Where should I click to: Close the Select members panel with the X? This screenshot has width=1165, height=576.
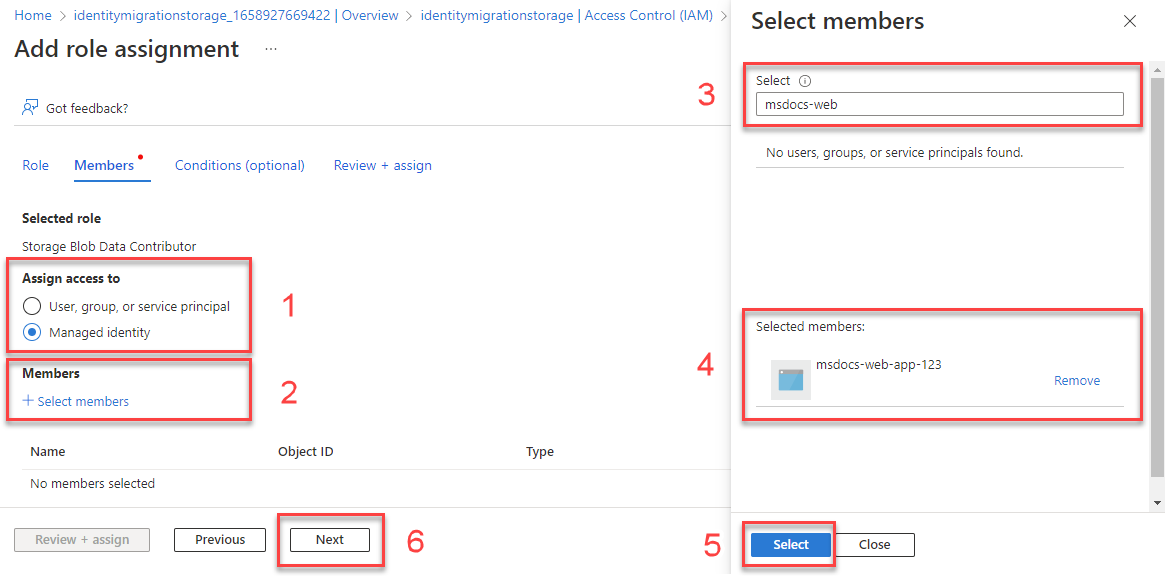(1130, 20)
